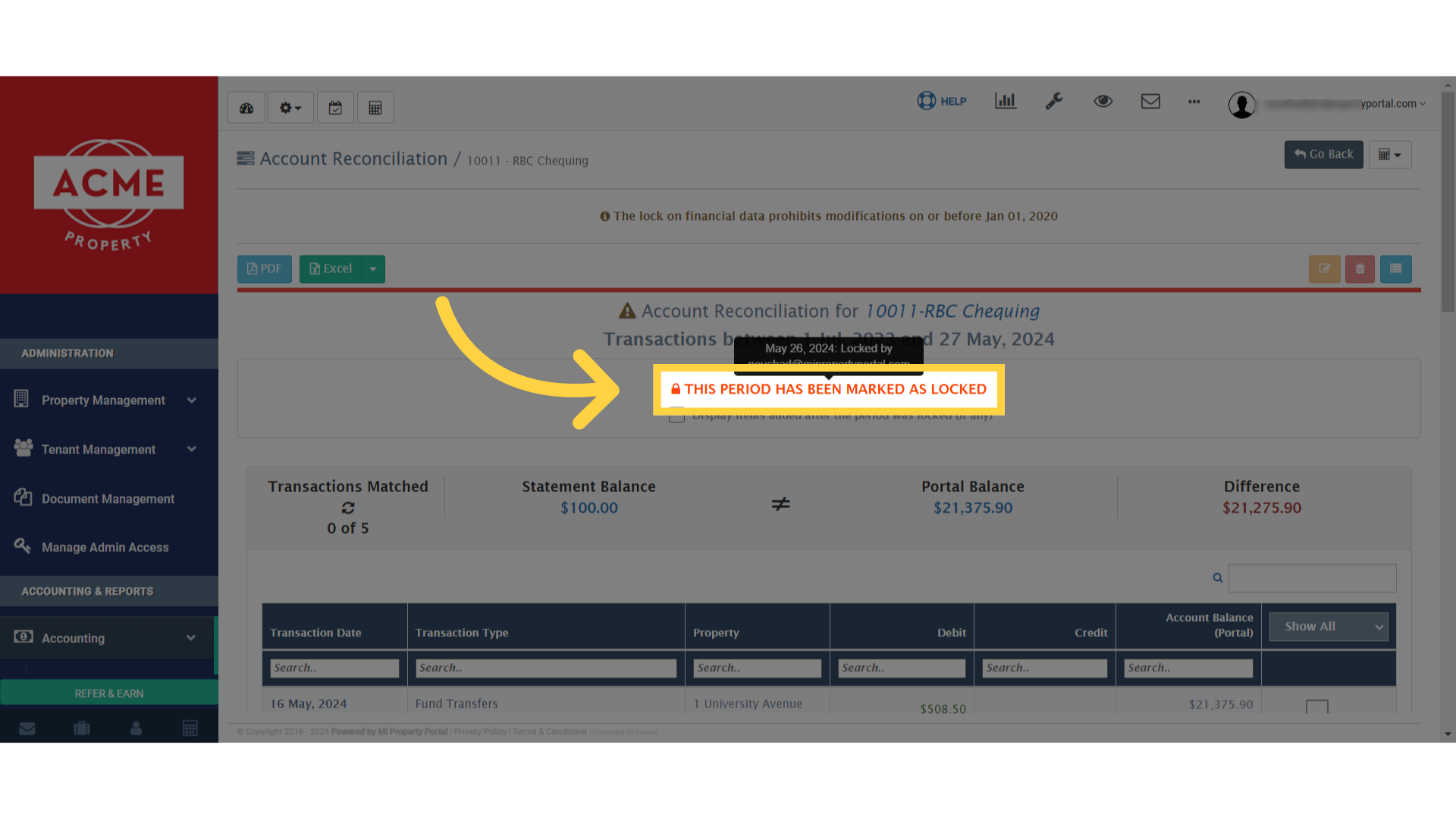Open the settings gear dropdown
Image resolution: width=1456 pixels, height=819 pixels.
click(290, 108)
